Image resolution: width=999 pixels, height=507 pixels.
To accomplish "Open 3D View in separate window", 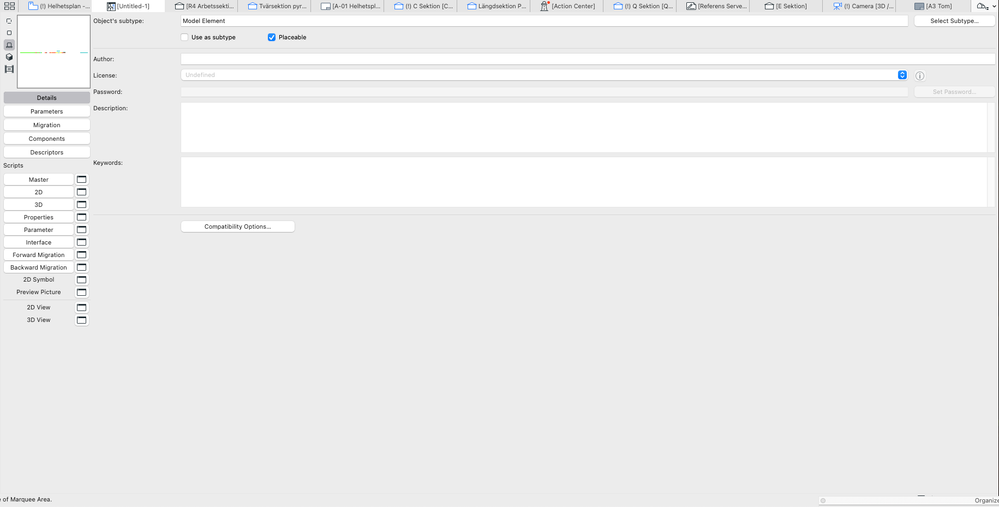I will [x=82, y=320].
